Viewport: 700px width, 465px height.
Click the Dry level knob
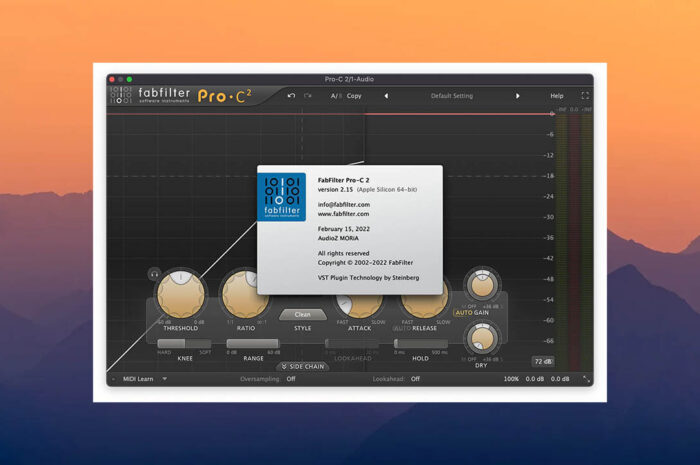482,339
